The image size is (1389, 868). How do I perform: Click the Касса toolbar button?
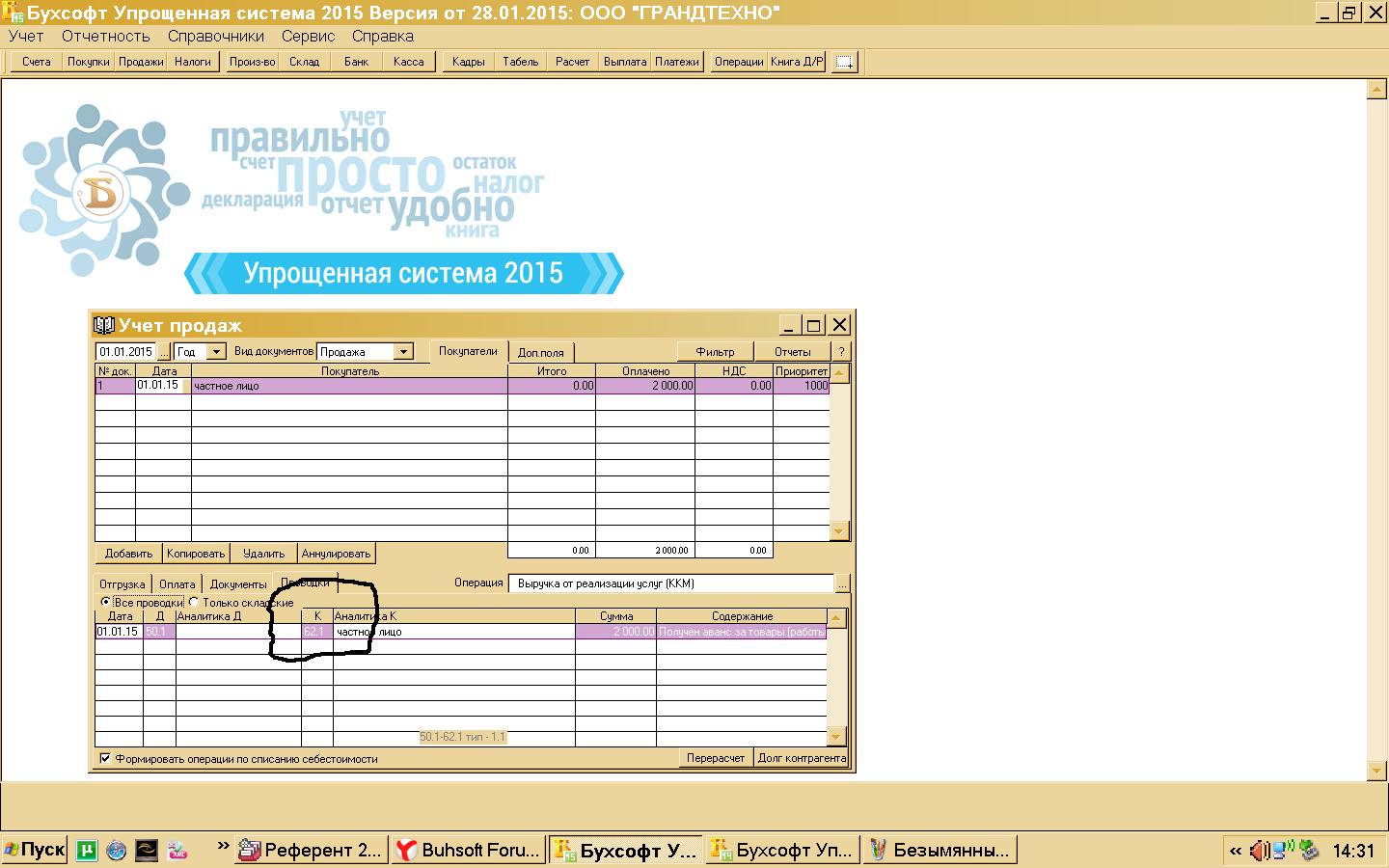[x=408, y=62]
